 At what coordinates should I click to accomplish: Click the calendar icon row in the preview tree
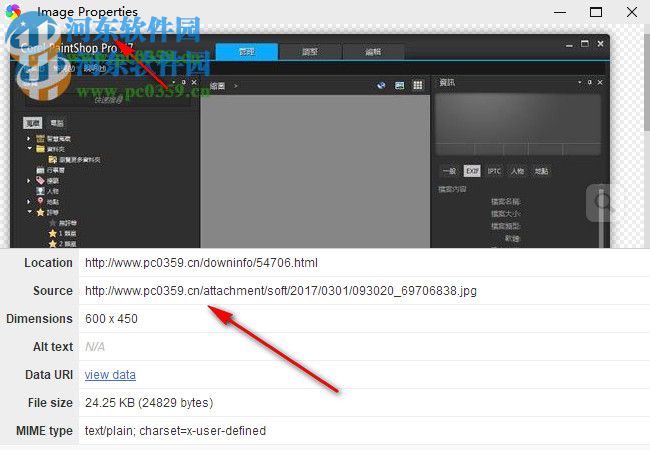coord(50,170)
